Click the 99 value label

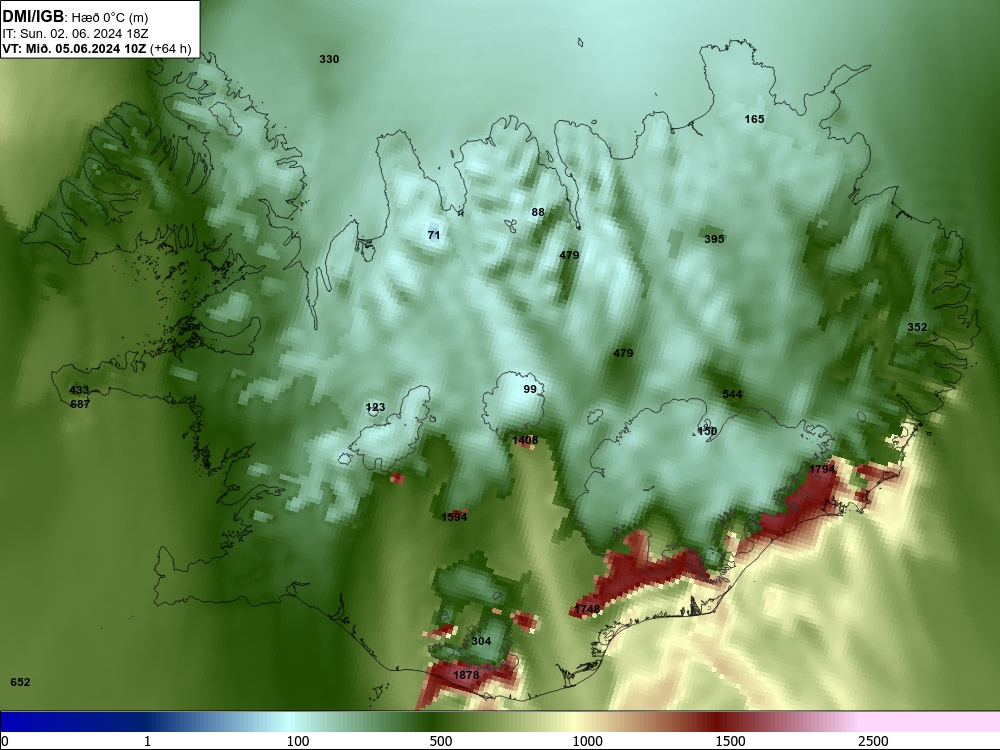(x=530, y=389)
